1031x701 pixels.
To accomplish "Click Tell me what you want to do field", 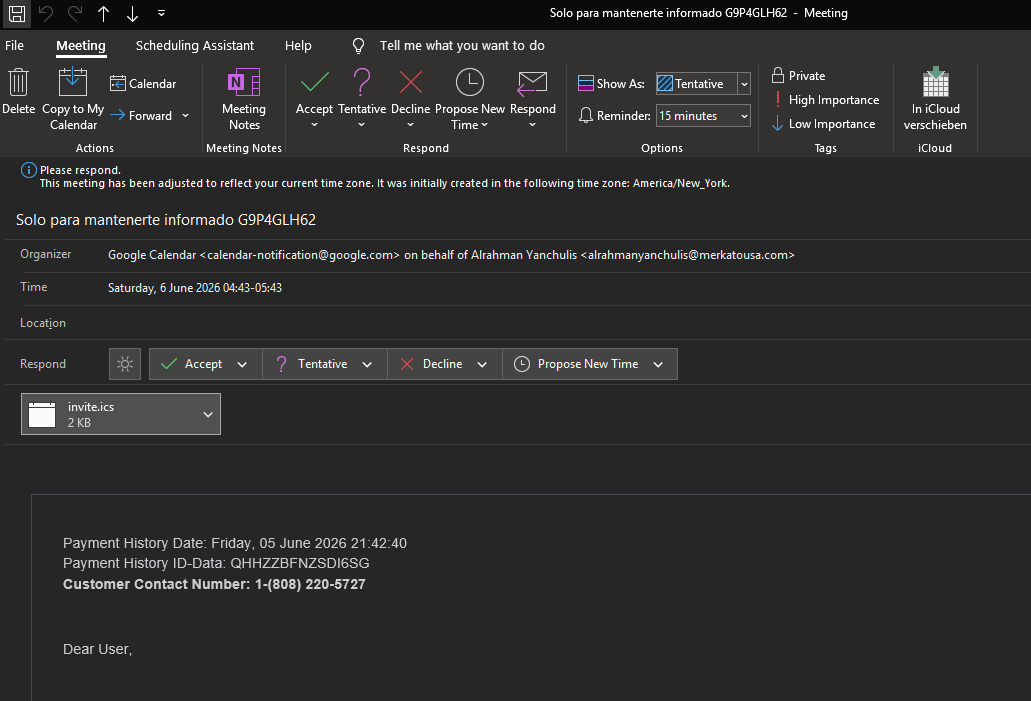I will (x=462, y=45).
